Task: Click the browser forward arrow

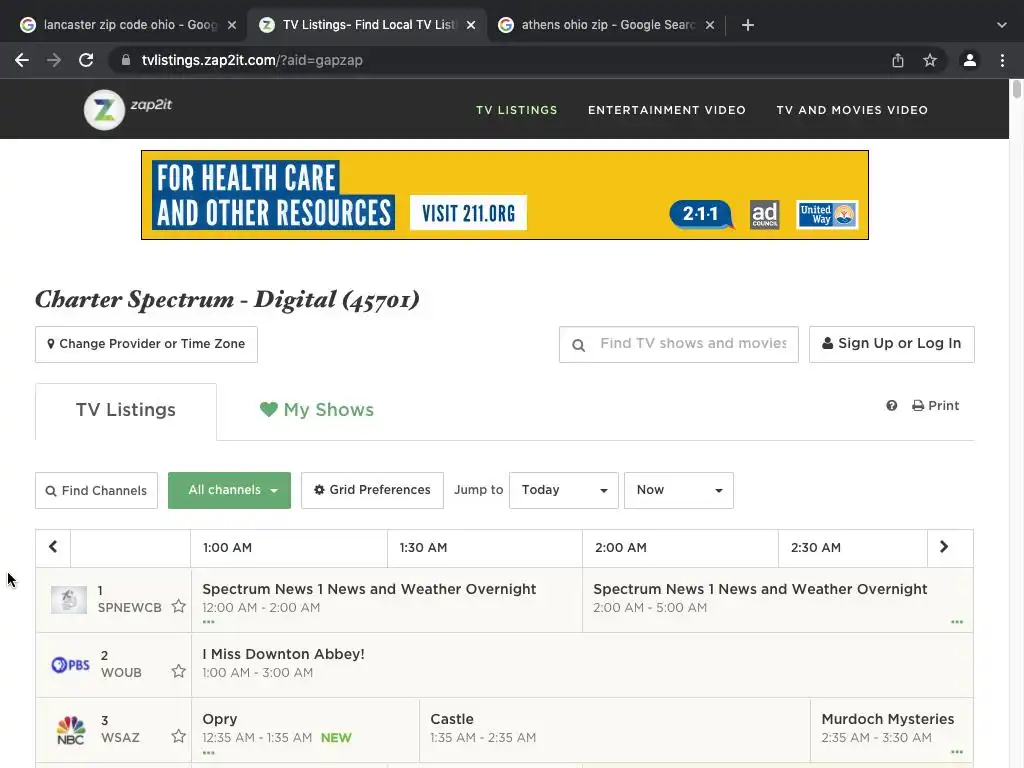Action: [54, 60]
